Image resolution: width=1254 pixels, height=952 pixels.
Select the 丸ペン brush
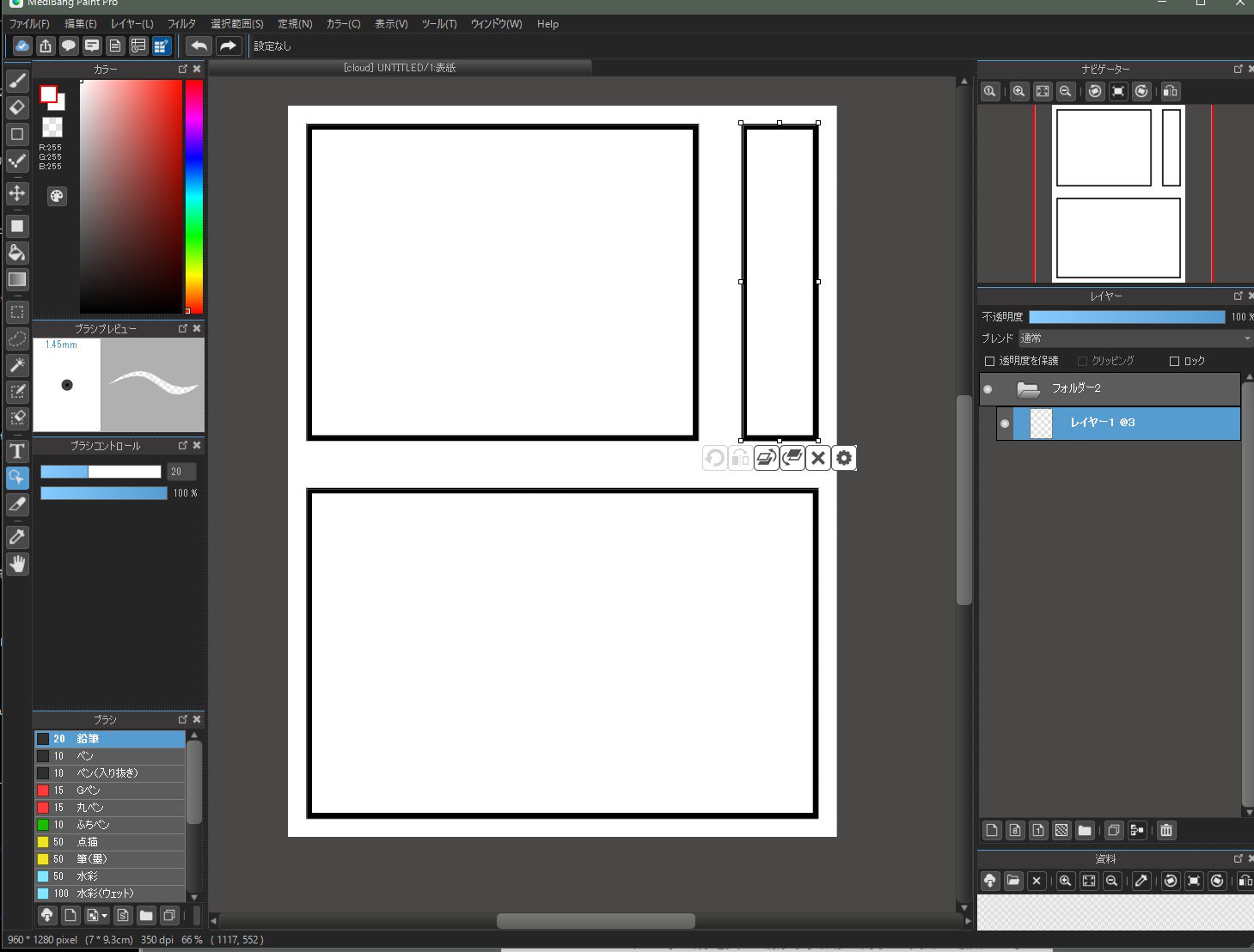pos(110,808)
